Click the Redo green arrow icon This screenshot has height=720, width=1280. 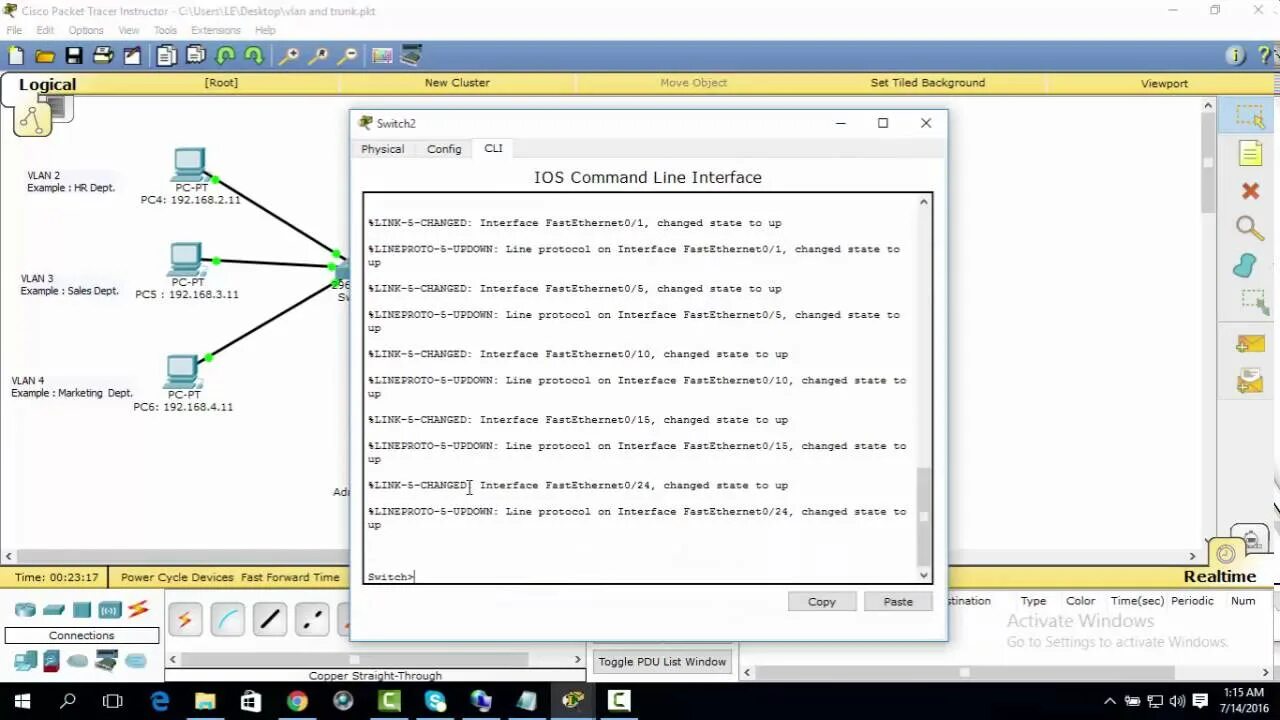click(254, 56)
